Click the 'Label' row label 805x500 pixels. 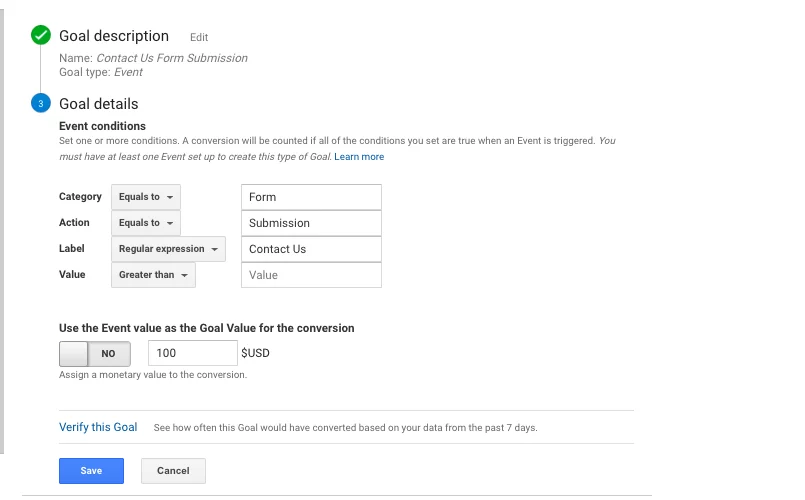coord(71,248)
